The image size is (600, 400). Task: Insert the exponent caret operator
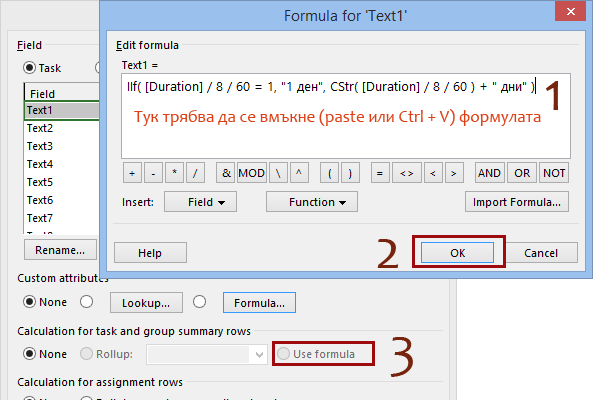[301, 173]
